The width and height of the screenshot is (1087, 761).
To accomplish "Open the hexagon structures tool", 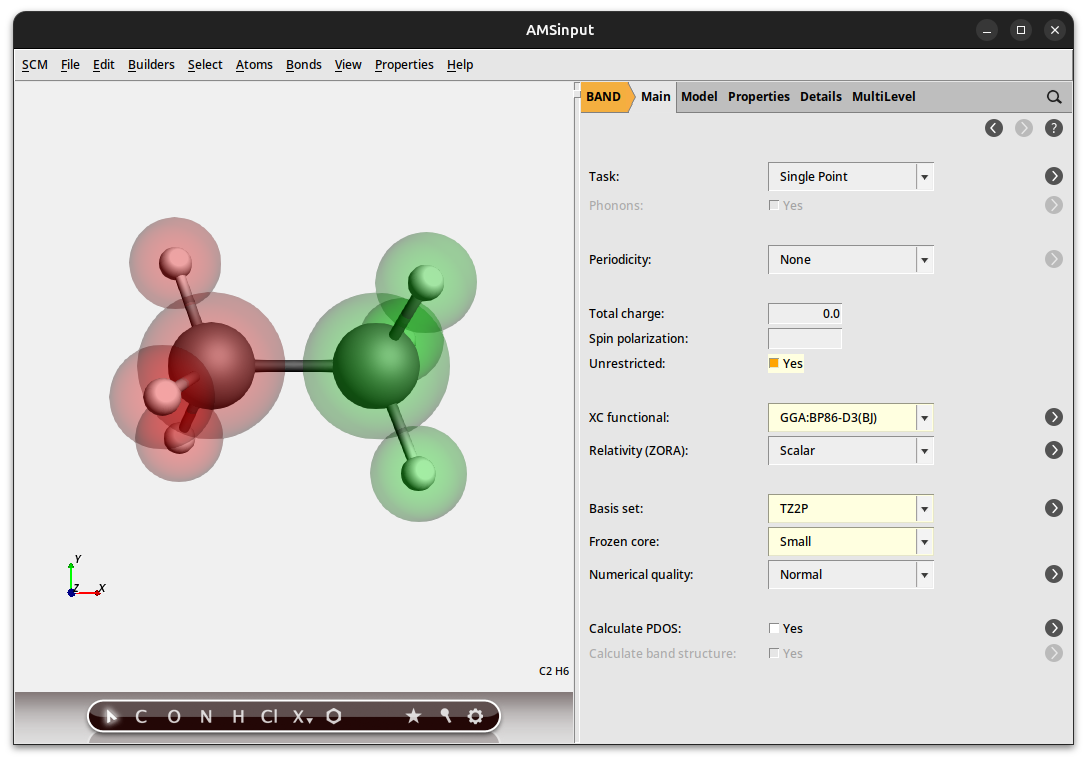I will pos(334,716).
